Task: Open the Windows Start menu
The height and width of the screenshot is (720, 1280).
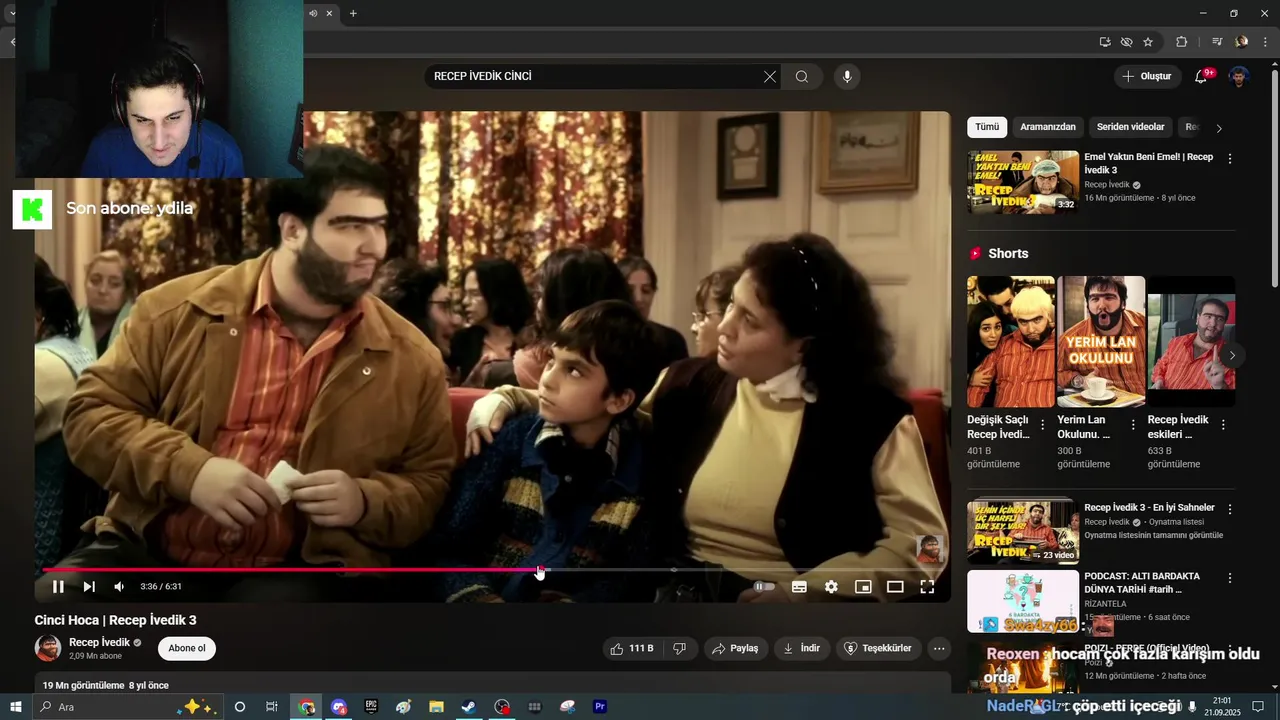Action: pos(16,707)
